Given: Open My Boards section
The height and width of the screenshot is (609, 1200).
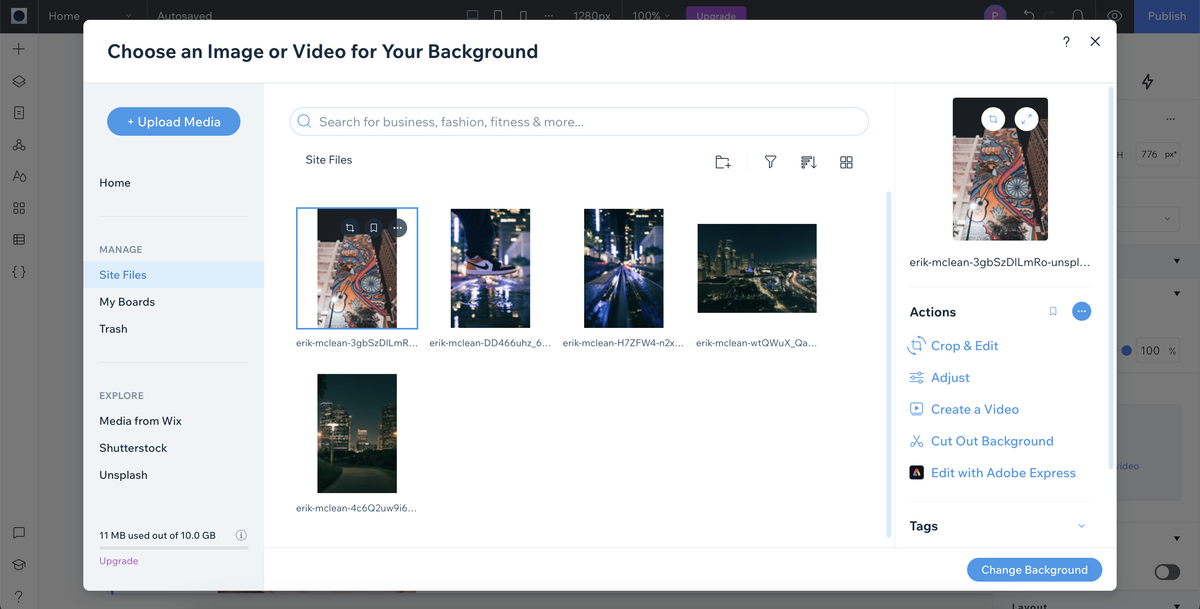Looking at the screenshot, I should point(126,301).
